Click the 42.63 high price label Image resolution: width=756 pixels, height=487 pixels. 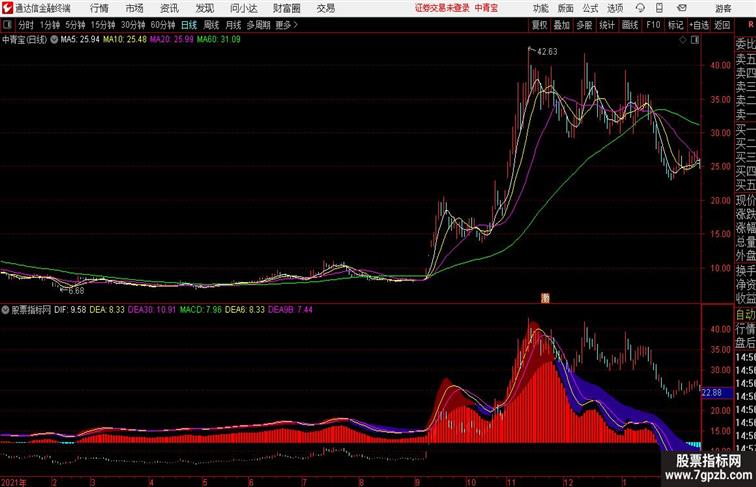(547, 52)
